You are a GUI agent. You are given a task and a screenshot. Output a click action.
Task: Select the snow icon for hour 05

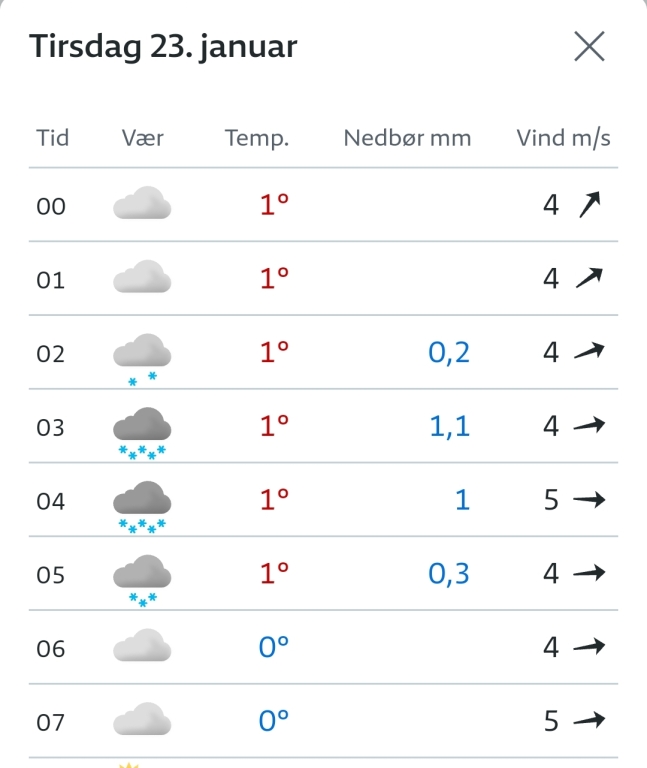click(142, 578)
